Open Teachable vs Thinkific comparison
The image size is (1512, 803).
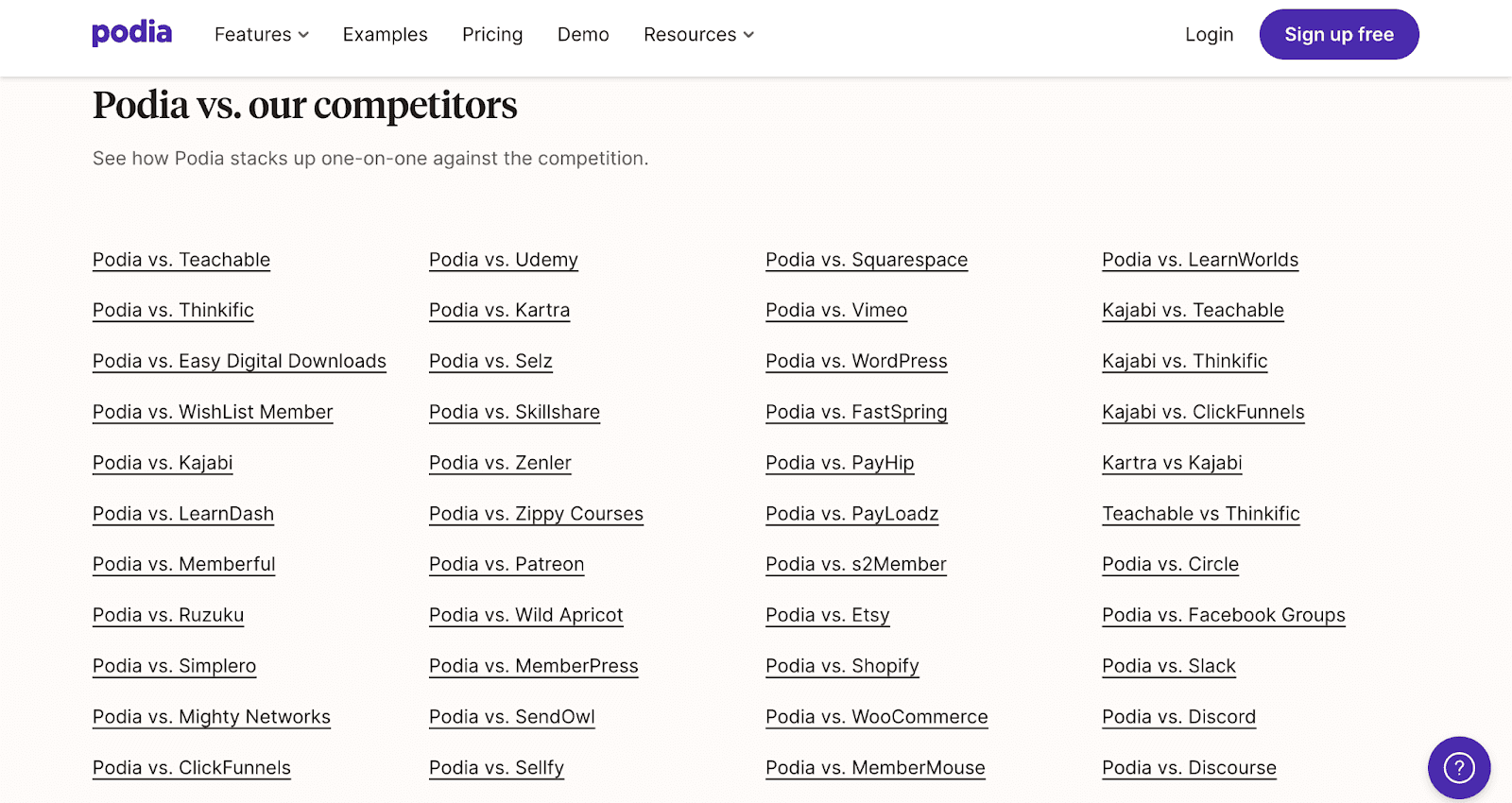1201,514
